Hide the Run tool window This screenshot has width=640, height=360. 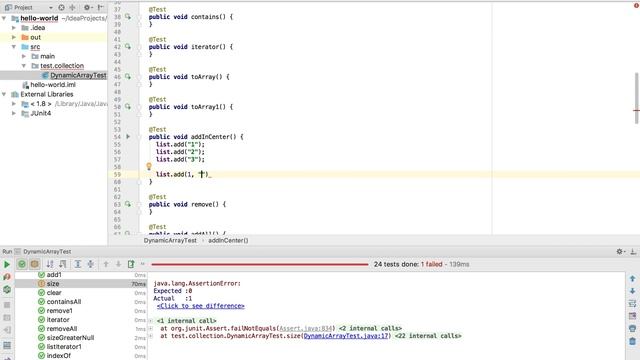pyautogui.click(x=633, y=251)
